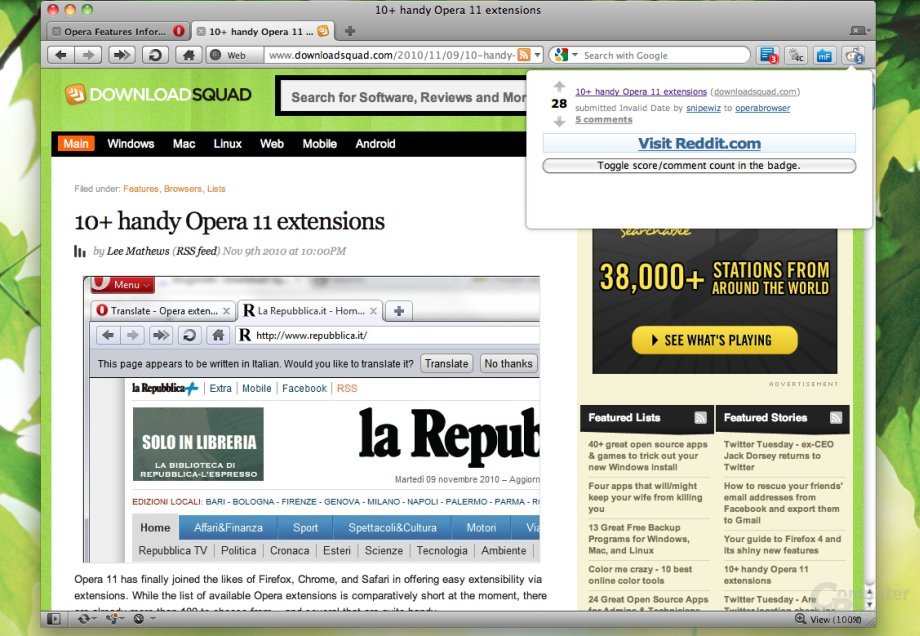
Task: Click the Download Squad logo
Action: [158, 94]
